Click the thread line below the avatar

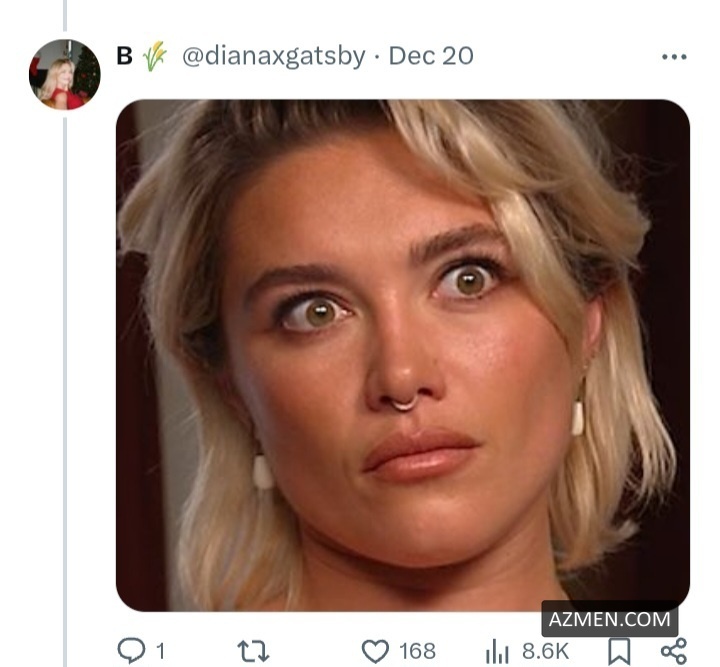[x=65, y=380]
